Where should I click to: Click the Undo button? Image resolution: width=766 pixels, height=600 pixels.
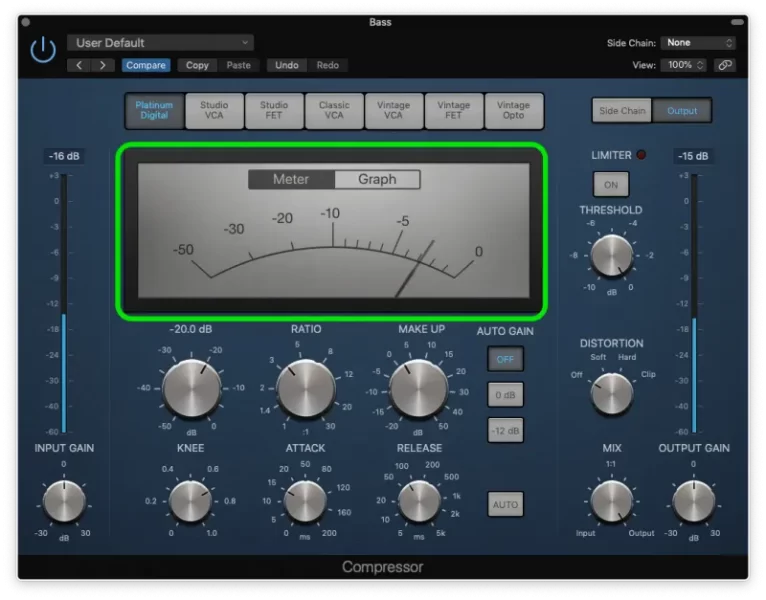(287, 65)
